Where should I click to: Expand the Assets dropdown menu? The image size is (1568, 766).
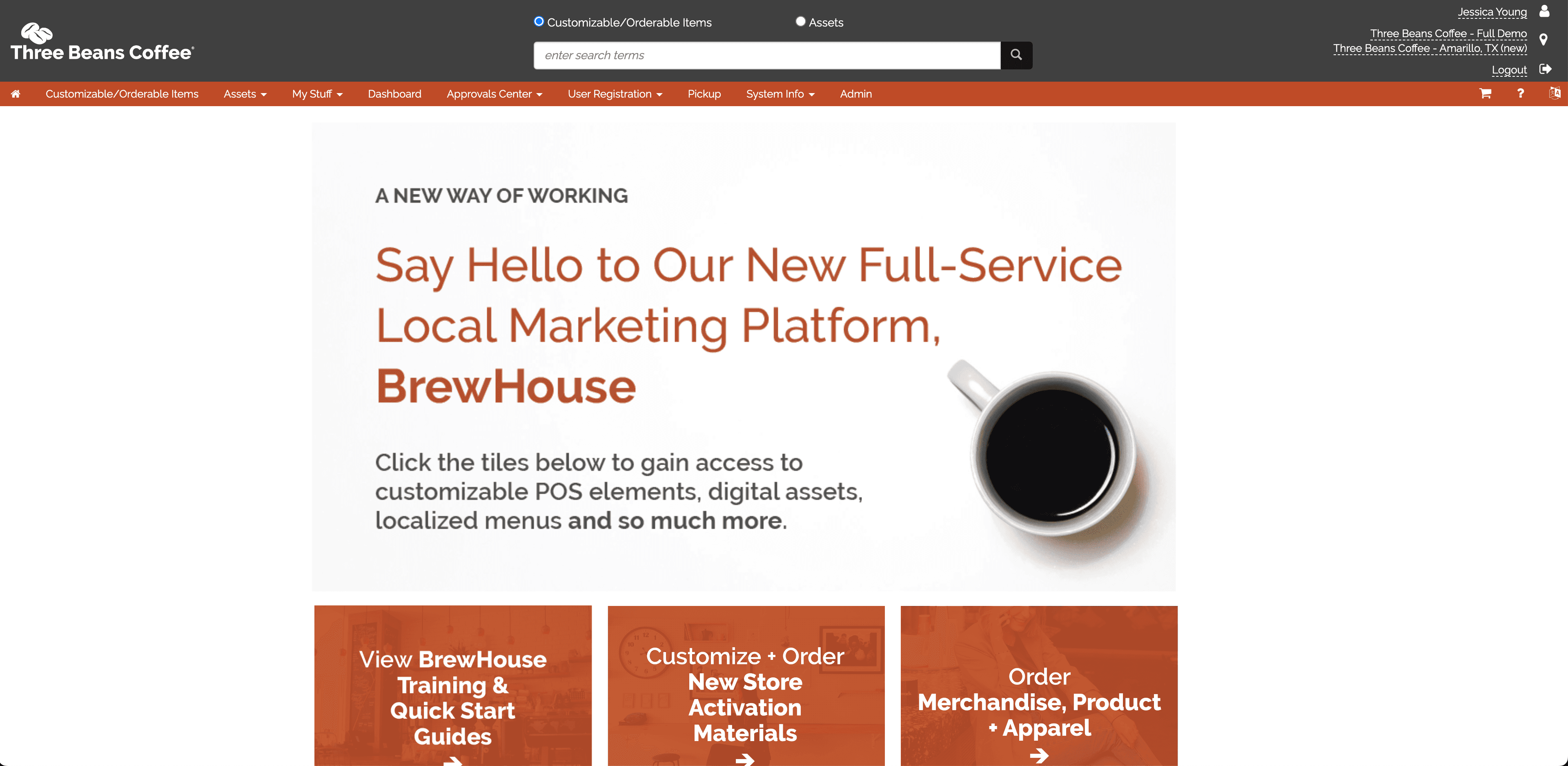[x=245, y=94]
